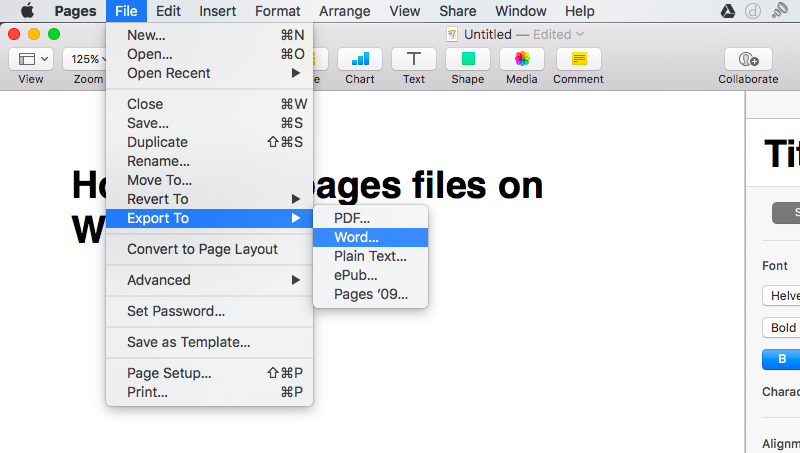
Task: Click the File menu title
Action: 126,11
